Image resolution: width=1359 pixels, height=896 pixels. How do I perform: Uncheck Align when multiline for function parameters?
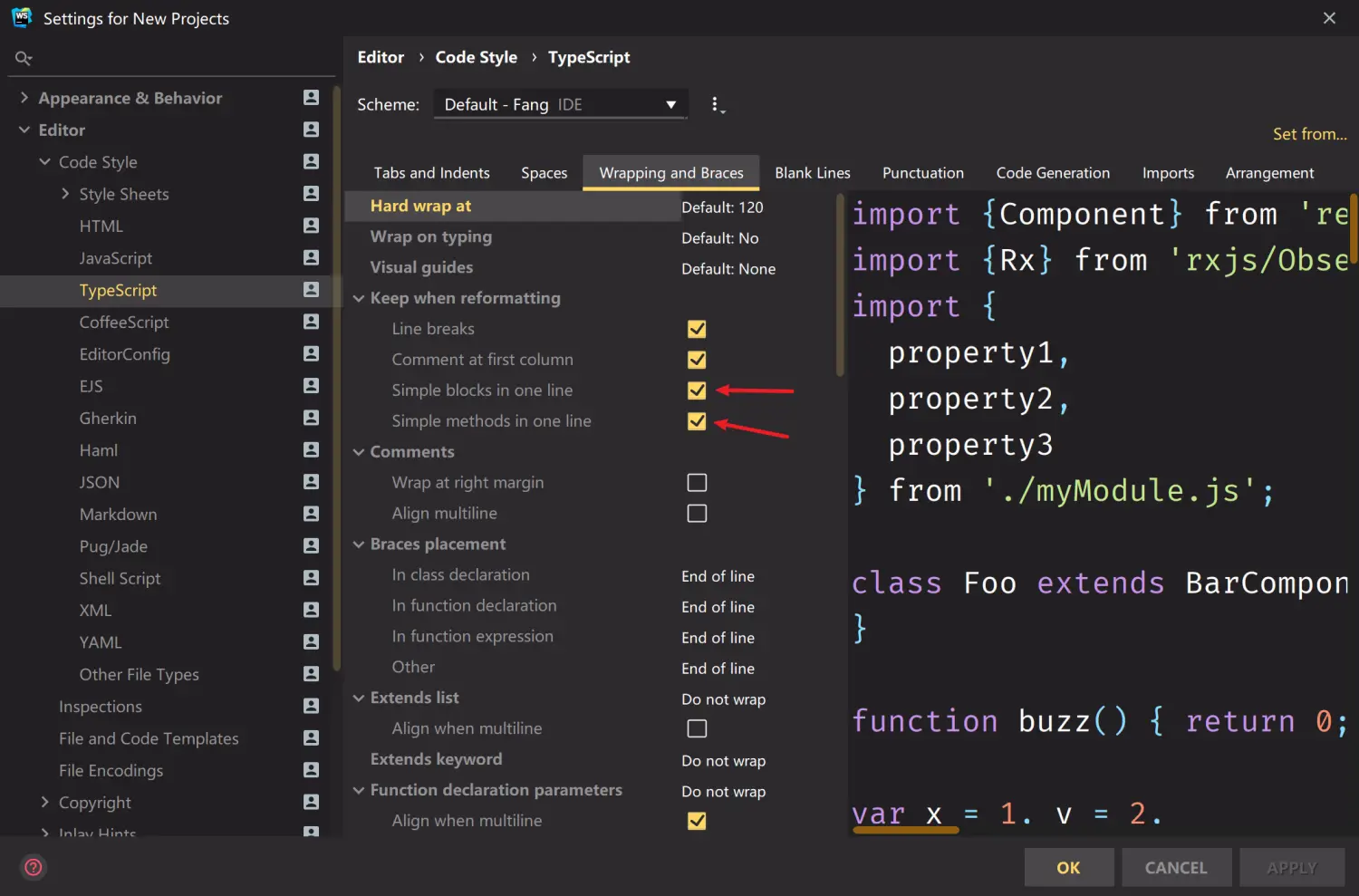coord(696,821)
